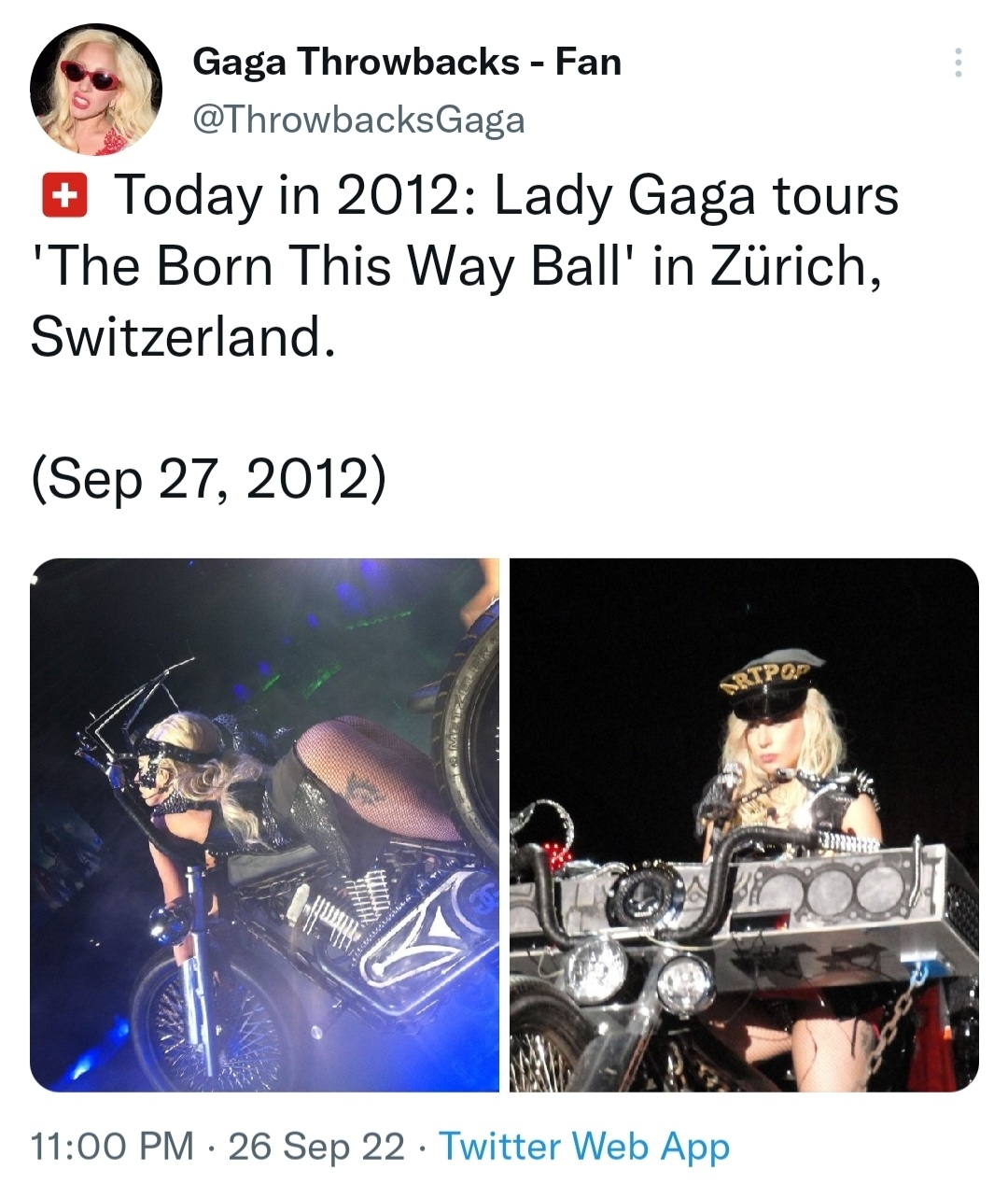Image resolution: width=1008 pixels, height=1184 pixels.
Task: Click the 'Today in 2012: Lady Gaga tours' line
Action: pyautogui.click(x=505, y=197)
